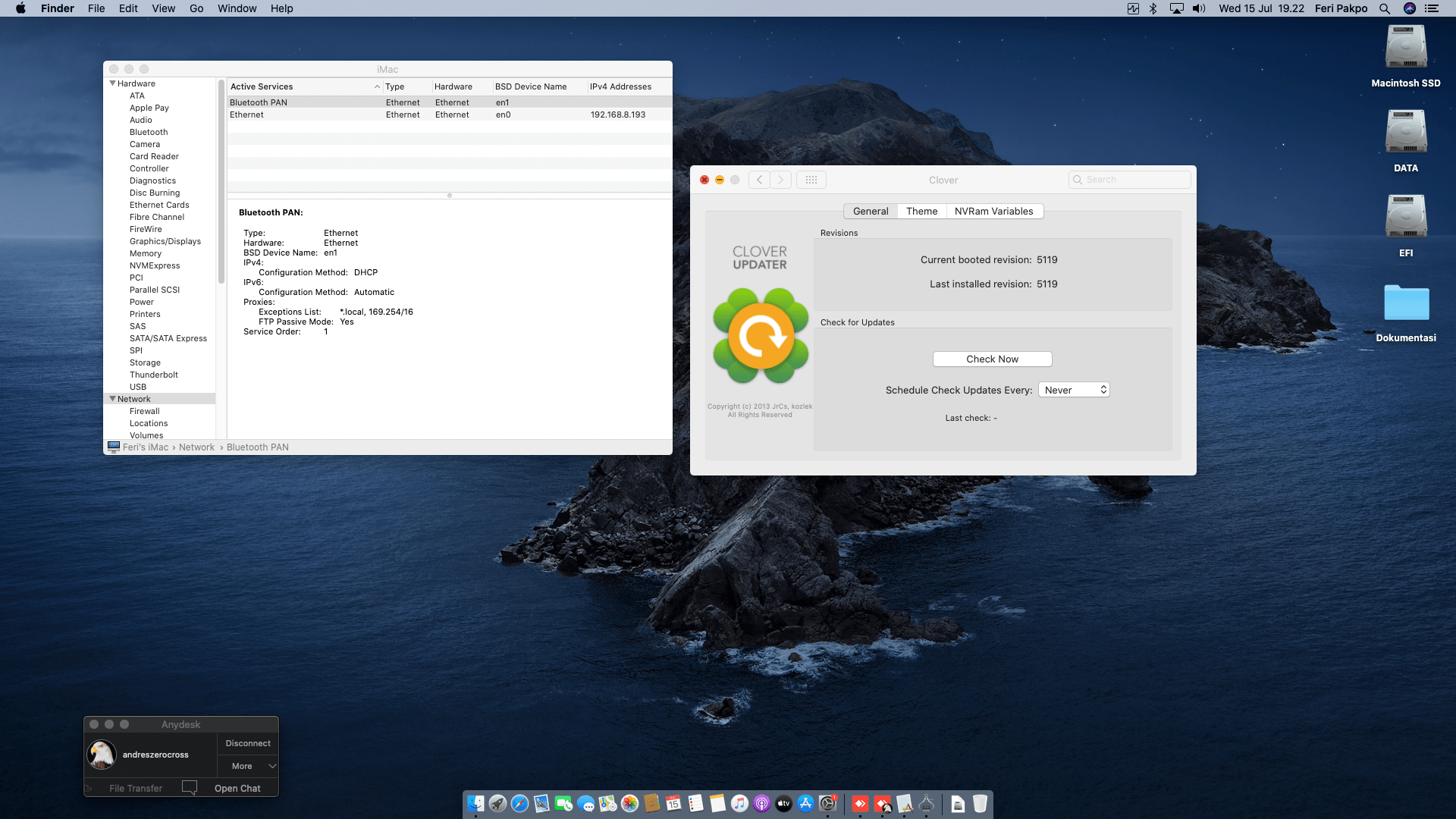Sort by the Active Services column

tap(305, 86)
